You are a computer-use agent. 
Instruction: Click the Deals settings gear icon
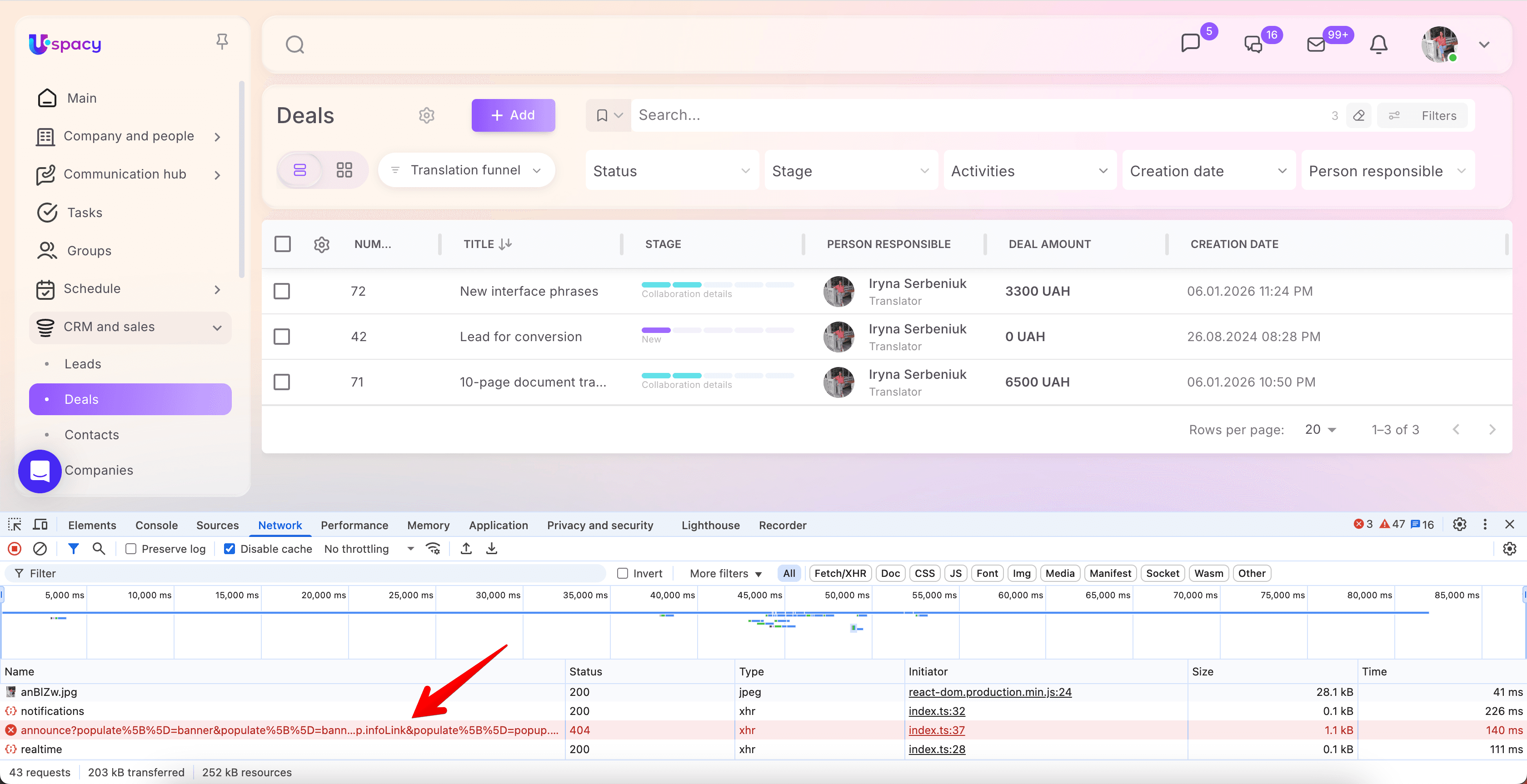[426, 115]
